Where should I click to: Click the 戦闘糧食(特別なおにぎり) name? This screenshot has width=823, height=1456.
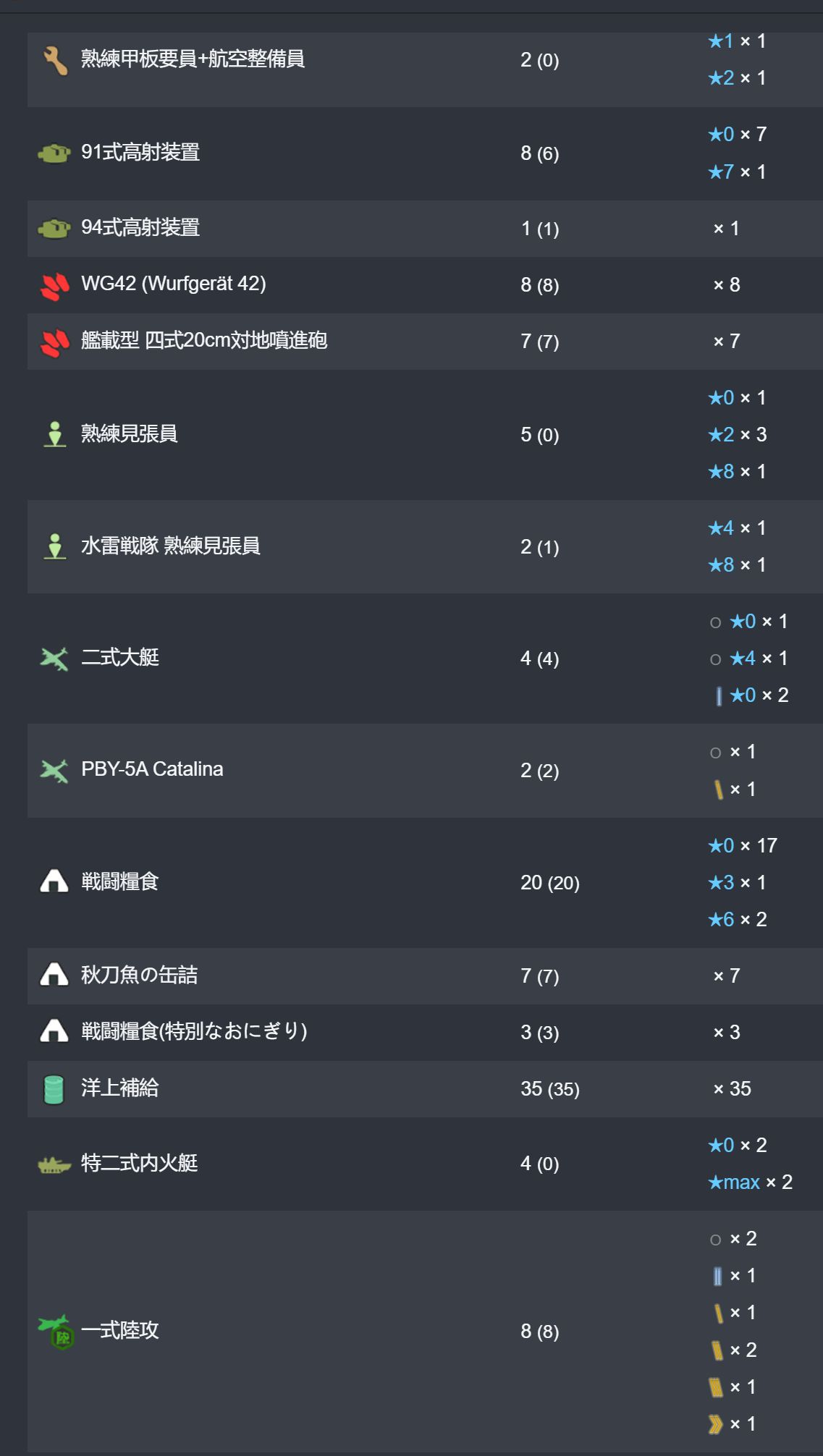(195, 1031)
